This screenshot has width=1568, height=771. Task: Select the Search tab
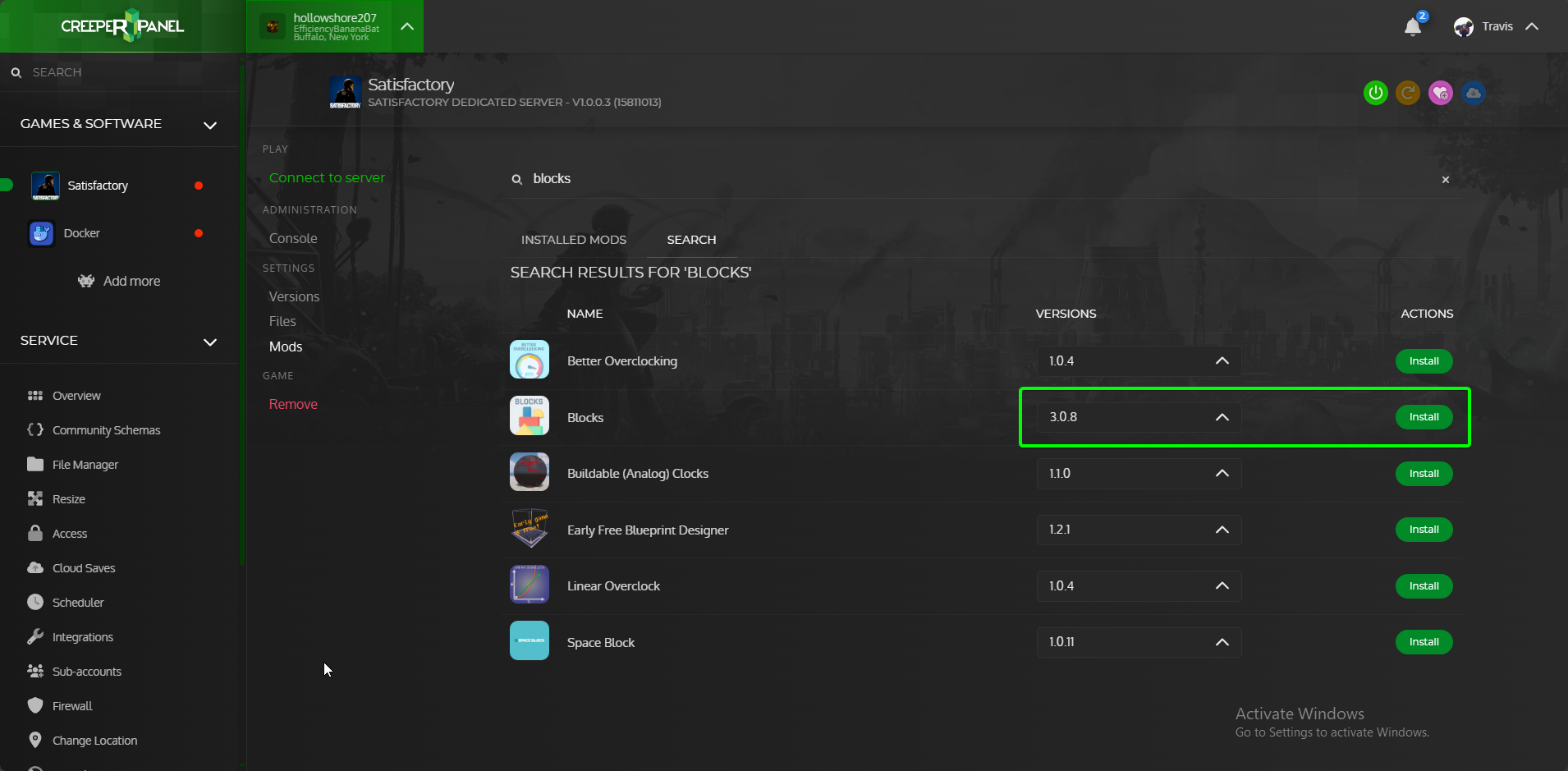(x=691, y=240)
